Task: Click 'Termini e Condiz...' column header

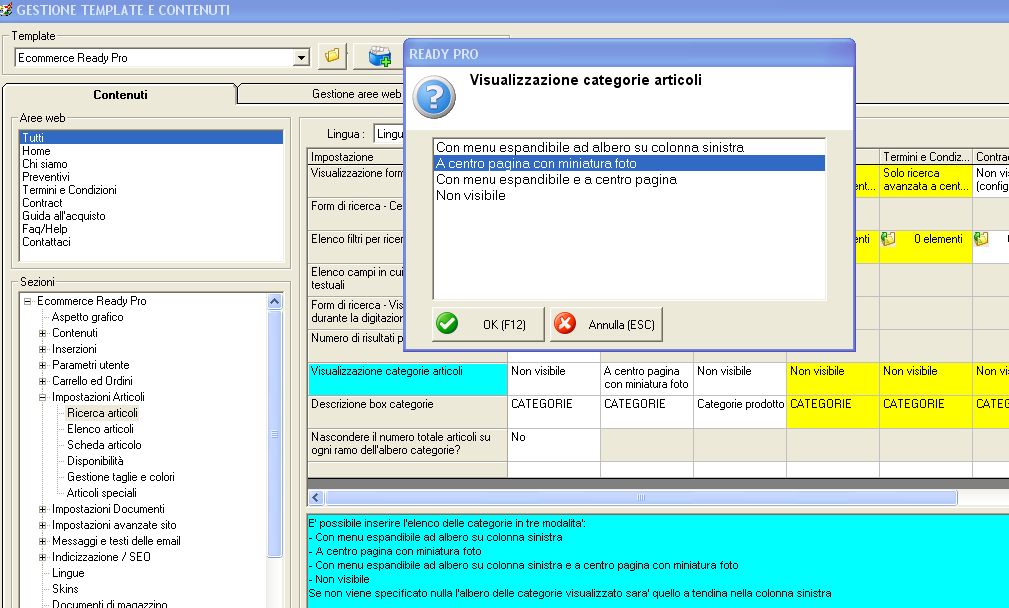Action: [925, 157]
